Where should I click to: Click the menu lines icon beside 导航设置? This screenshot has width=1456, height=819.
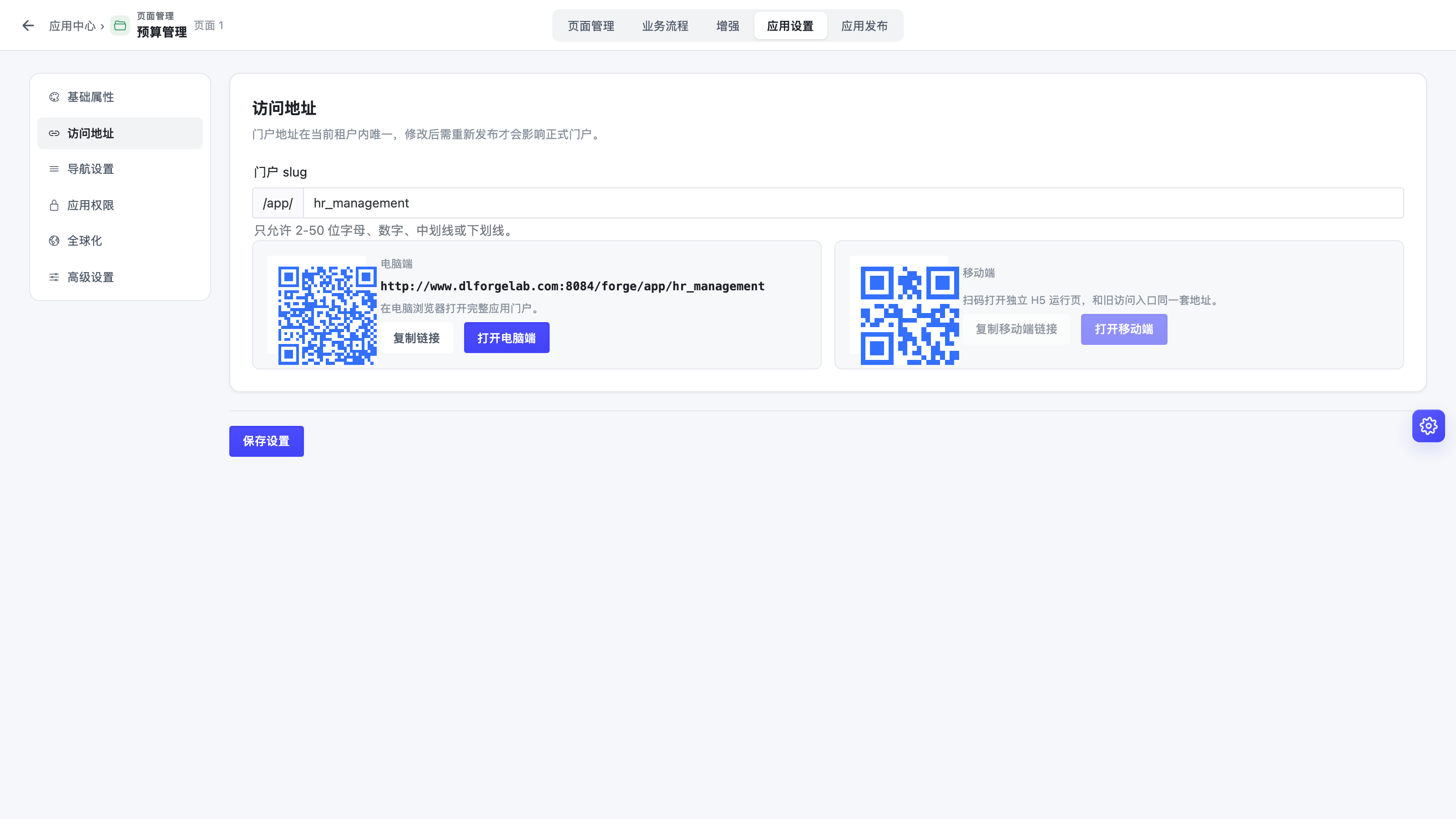(x=54, y=169)
